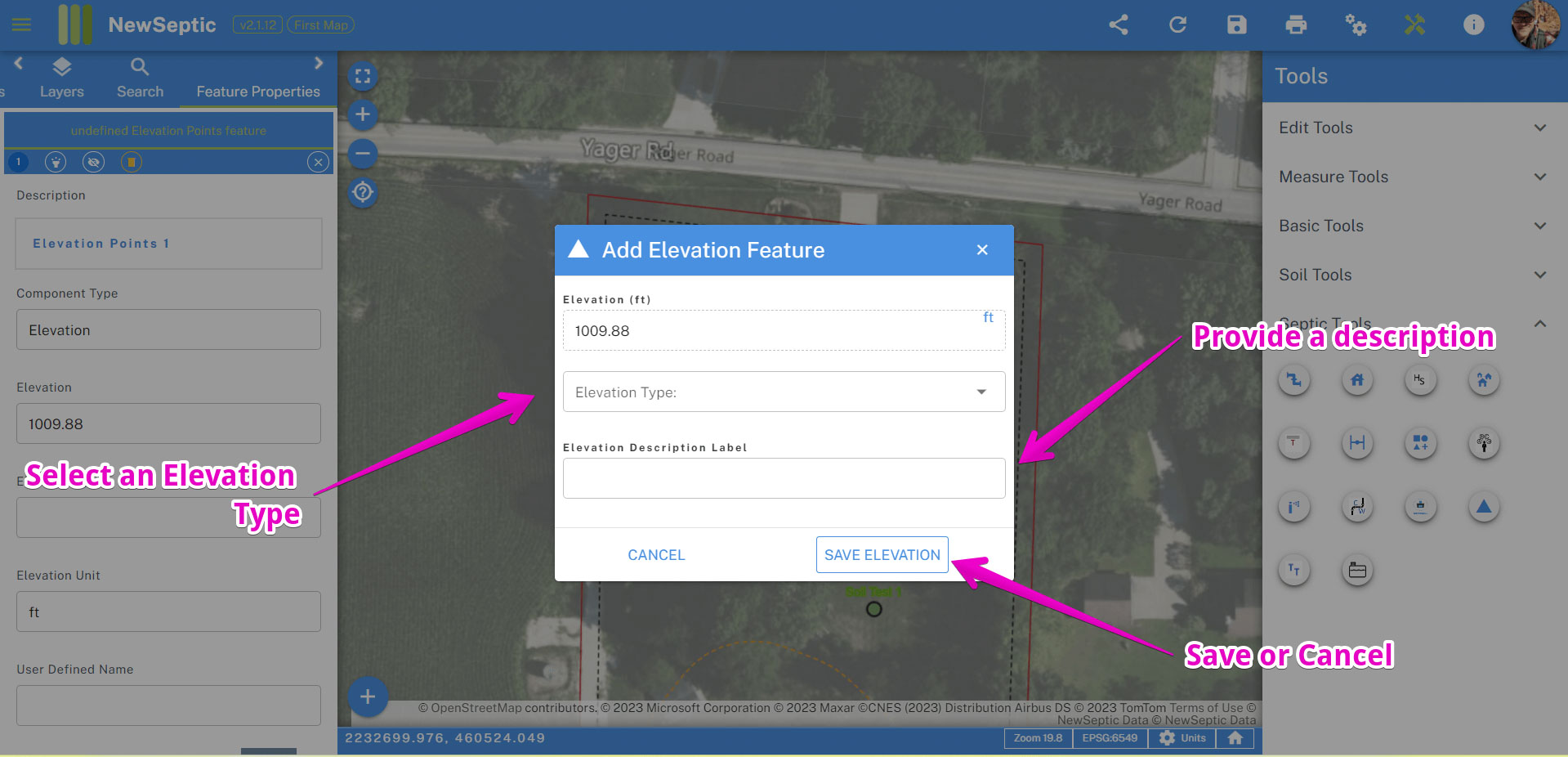This screenshot has width=1568, height=757.
Task: Open the Units settings in status bar
Action: [1182, 738]
